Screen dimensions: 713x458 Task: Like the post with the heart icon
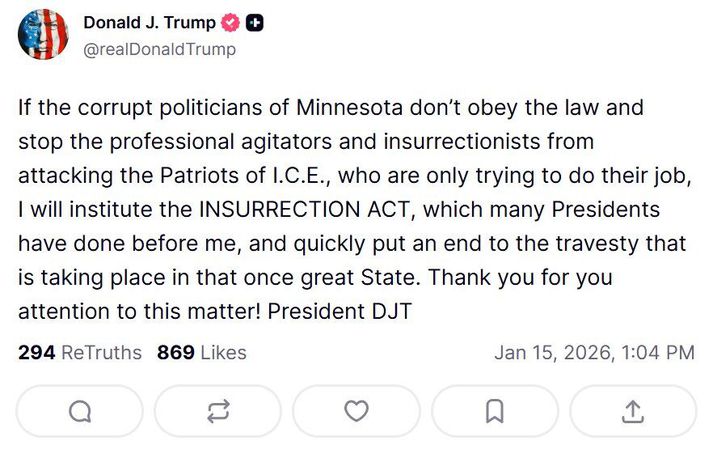pyautogui.click(x=356, y=411)
